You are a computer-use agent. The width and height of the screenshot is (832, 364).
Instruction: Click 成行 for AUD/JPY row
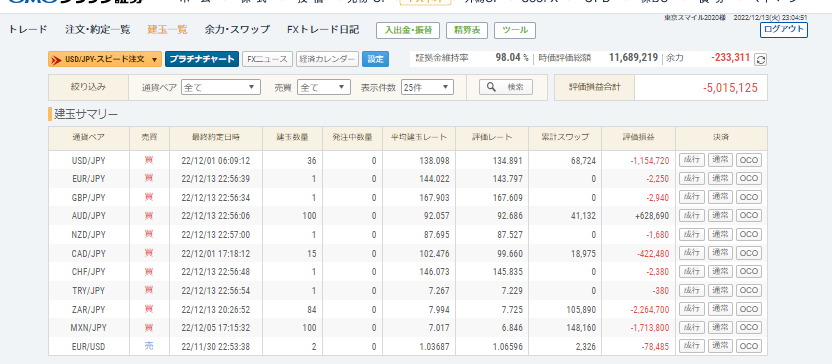pos(692,215)
